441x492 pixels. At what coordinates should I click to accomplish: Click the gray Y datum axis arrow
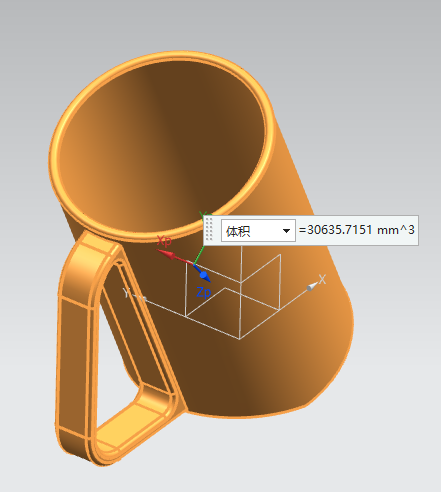click(x=142, y=298)
